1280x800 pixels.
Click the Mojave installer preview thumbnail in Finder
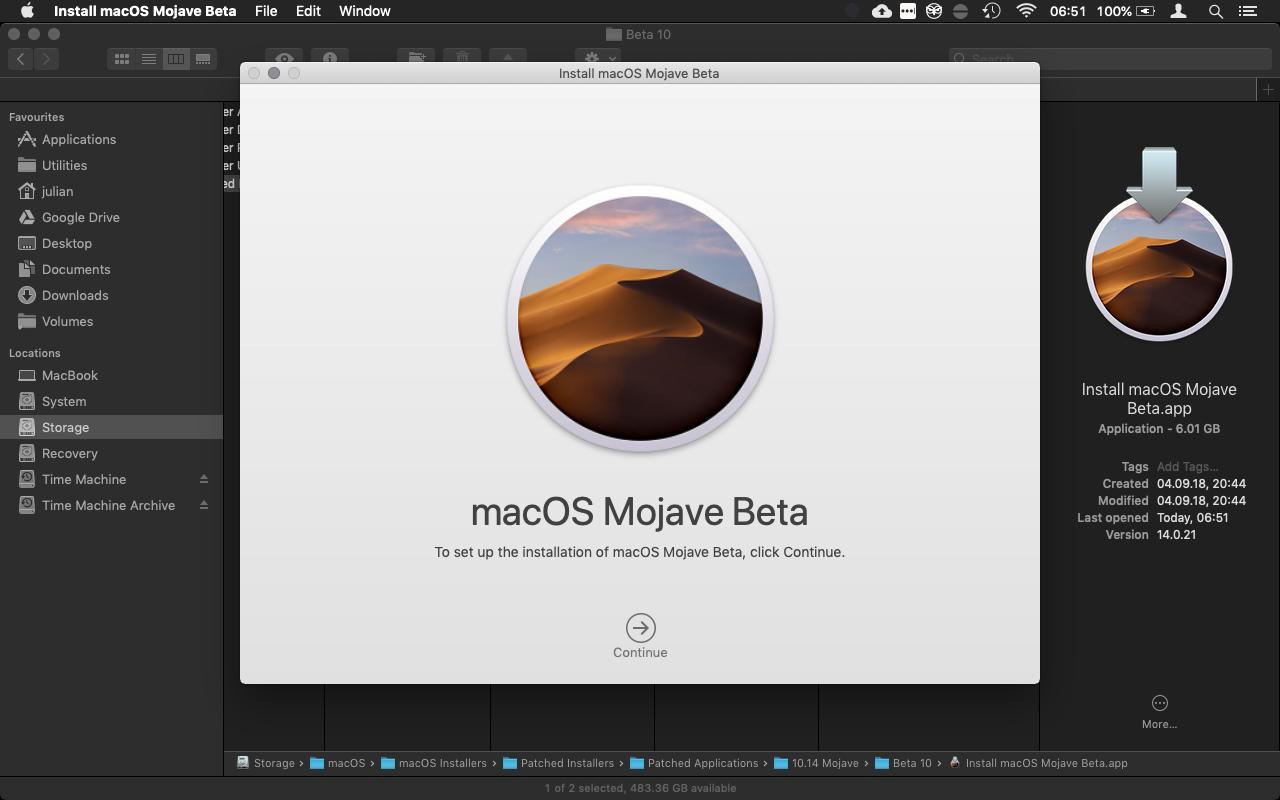click(1159, 246)
